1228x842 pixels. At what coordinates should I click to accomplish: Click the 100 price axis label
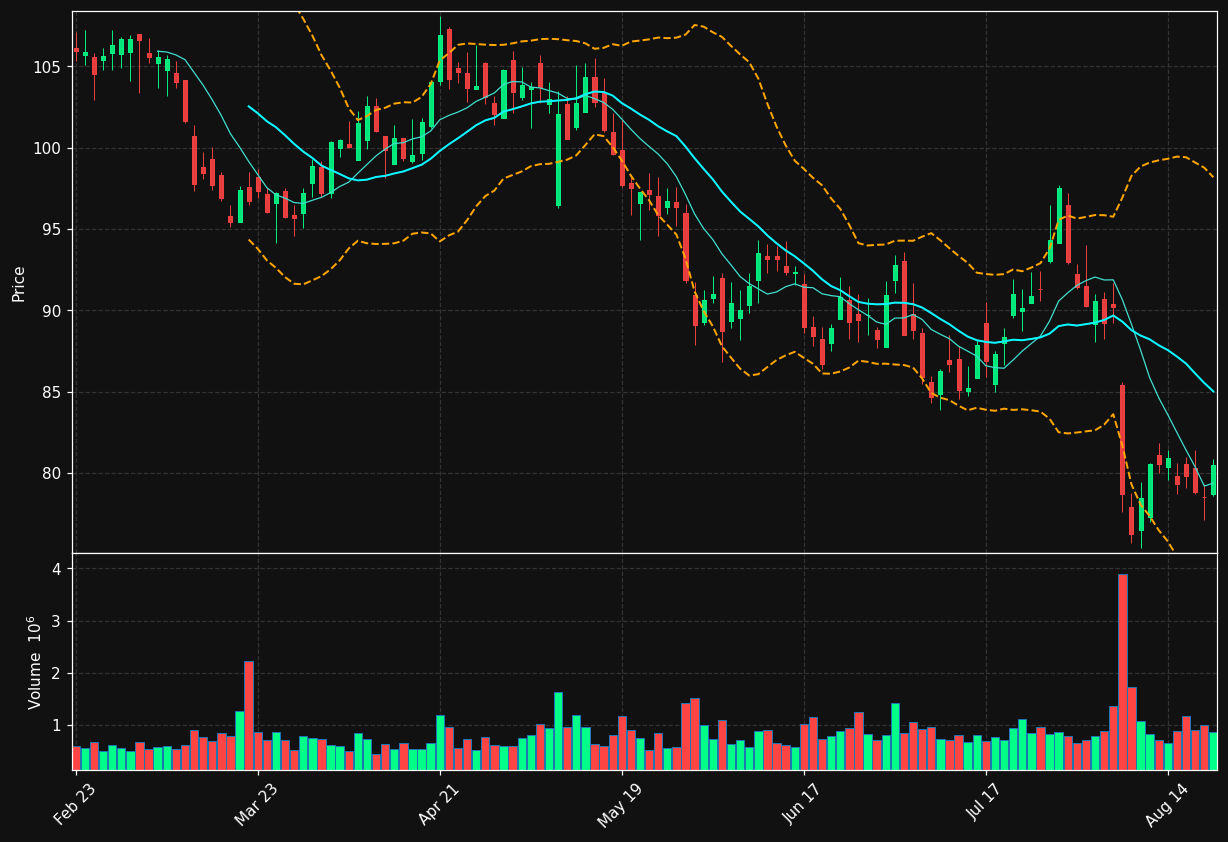click(48, 149)
